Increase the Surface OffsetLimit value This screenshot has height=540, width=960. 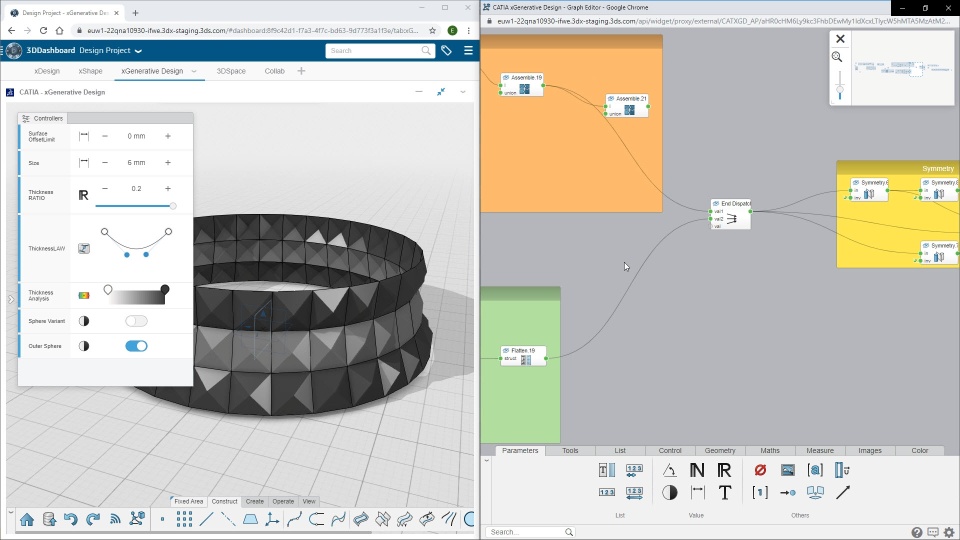click(x=168, y=136)
